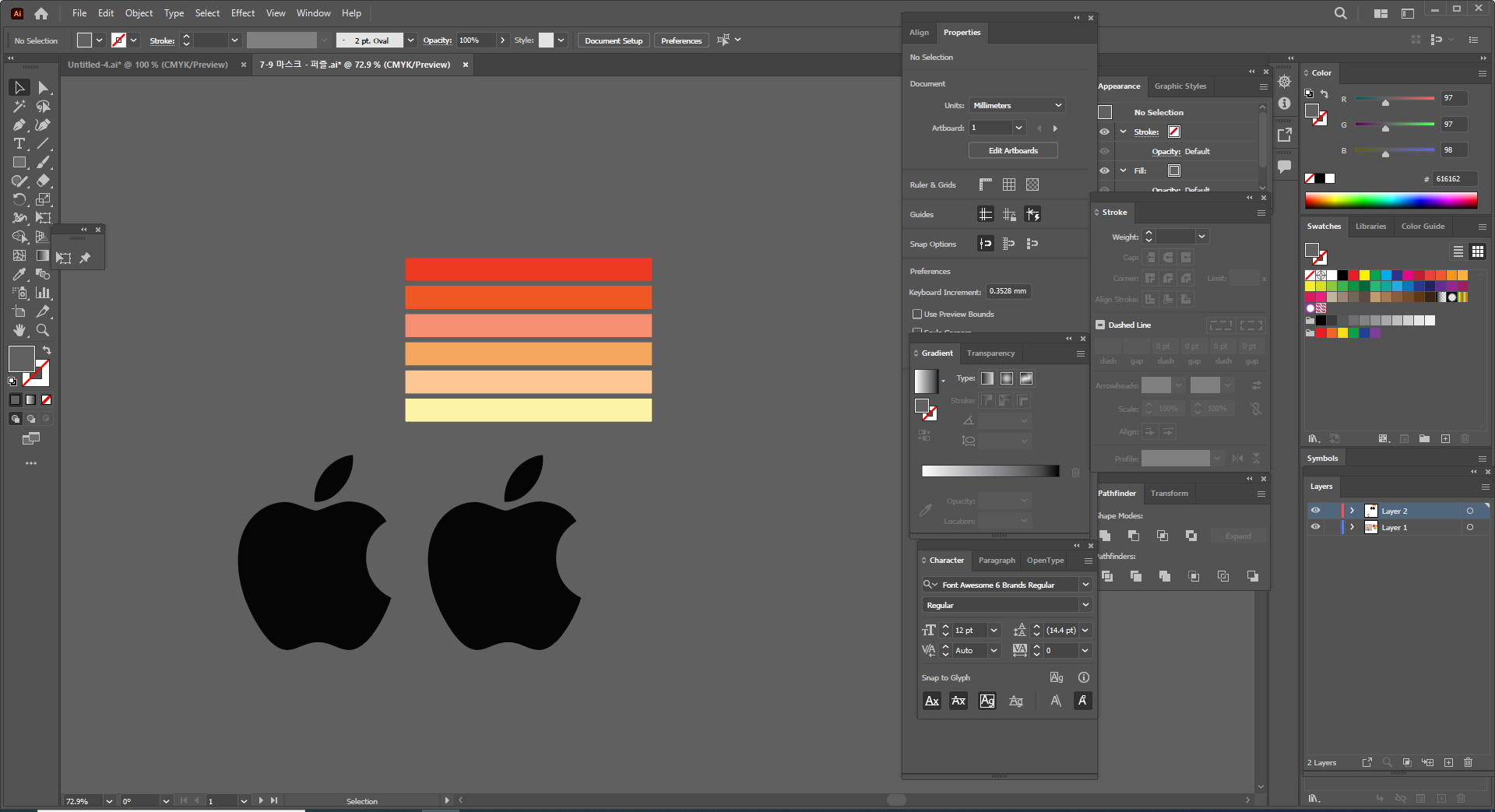Switch to Untitled-4.ai document tab
Screen dimensions: 1495x812
[x=148, y=65]
